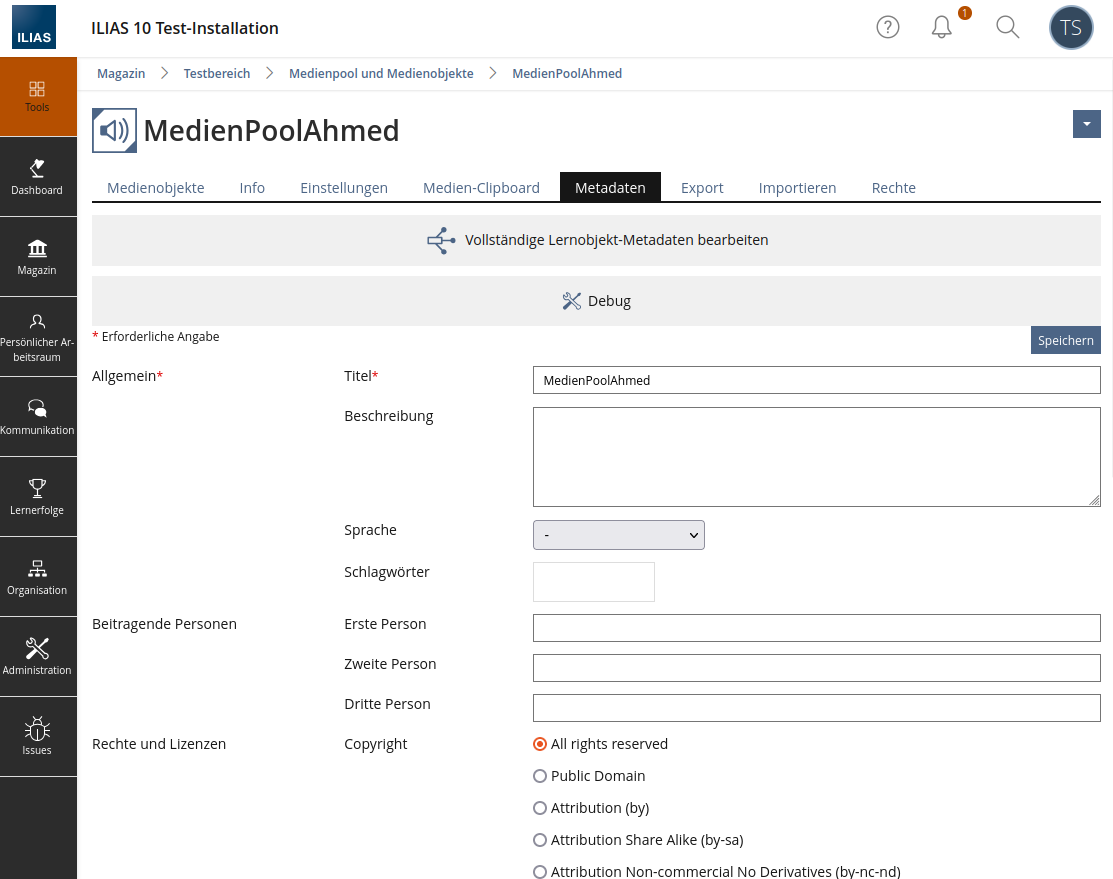Viewport: 1113px width, 879px height.
Task: Open notifications bell icon
Action: click(x=941, y=28)
